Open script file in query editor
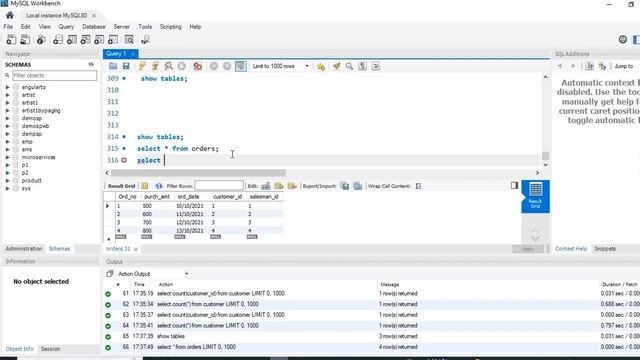Screen dimensions: 640x360 [x=113, y=66]
